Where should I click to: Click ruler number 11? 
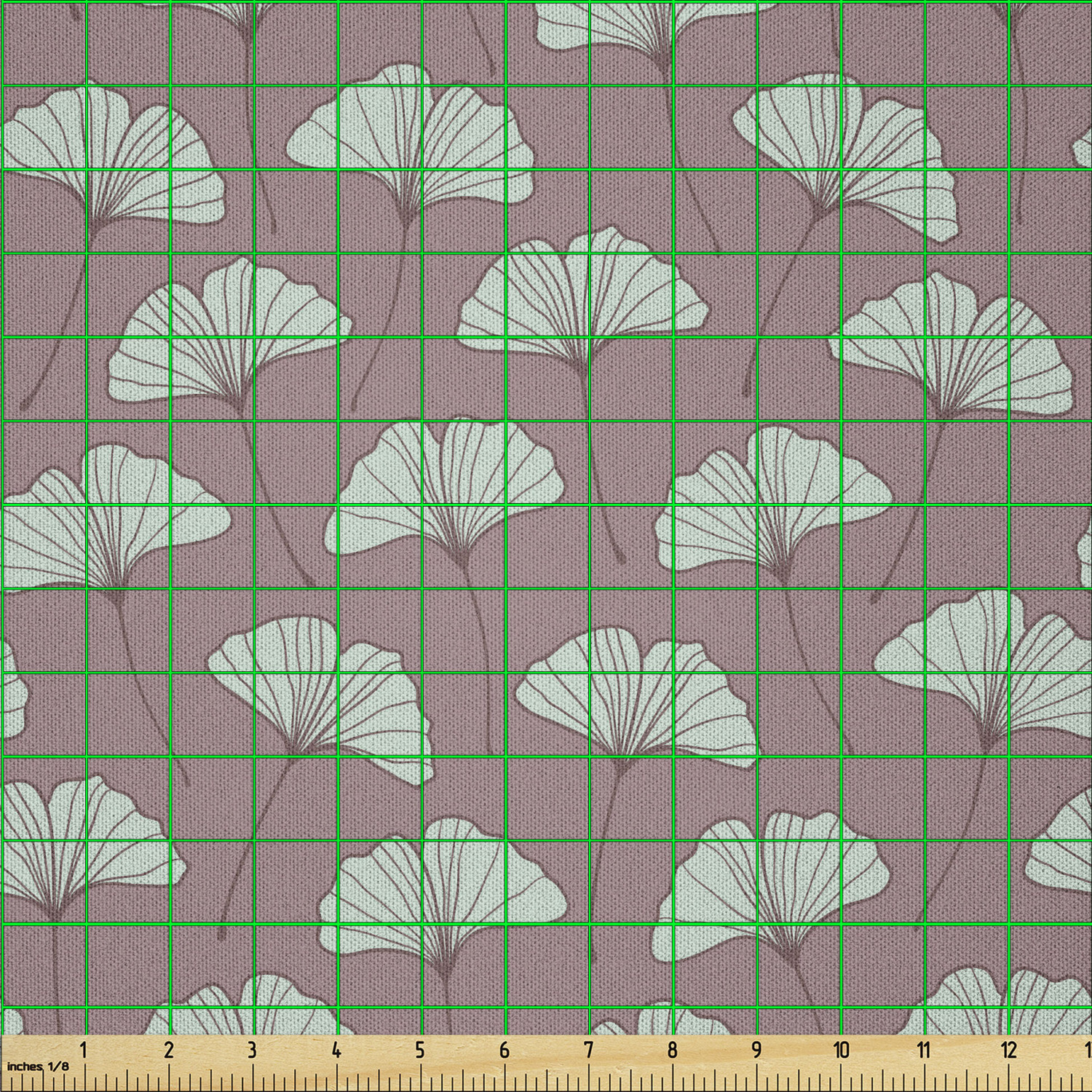pos(924,1050)
